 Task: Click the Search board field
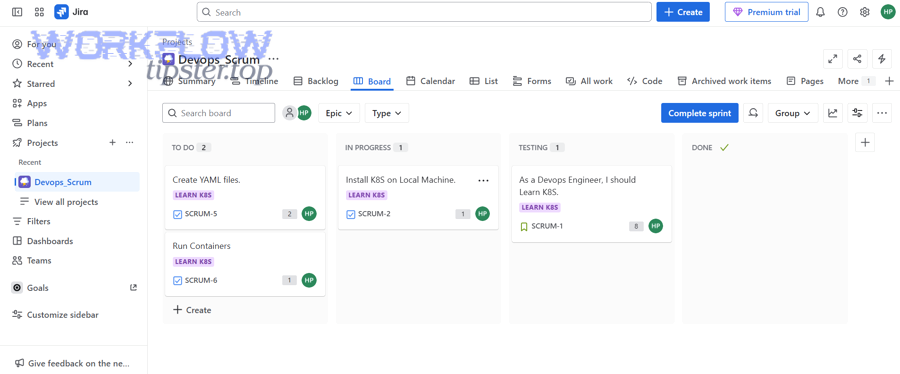(219, 113)
